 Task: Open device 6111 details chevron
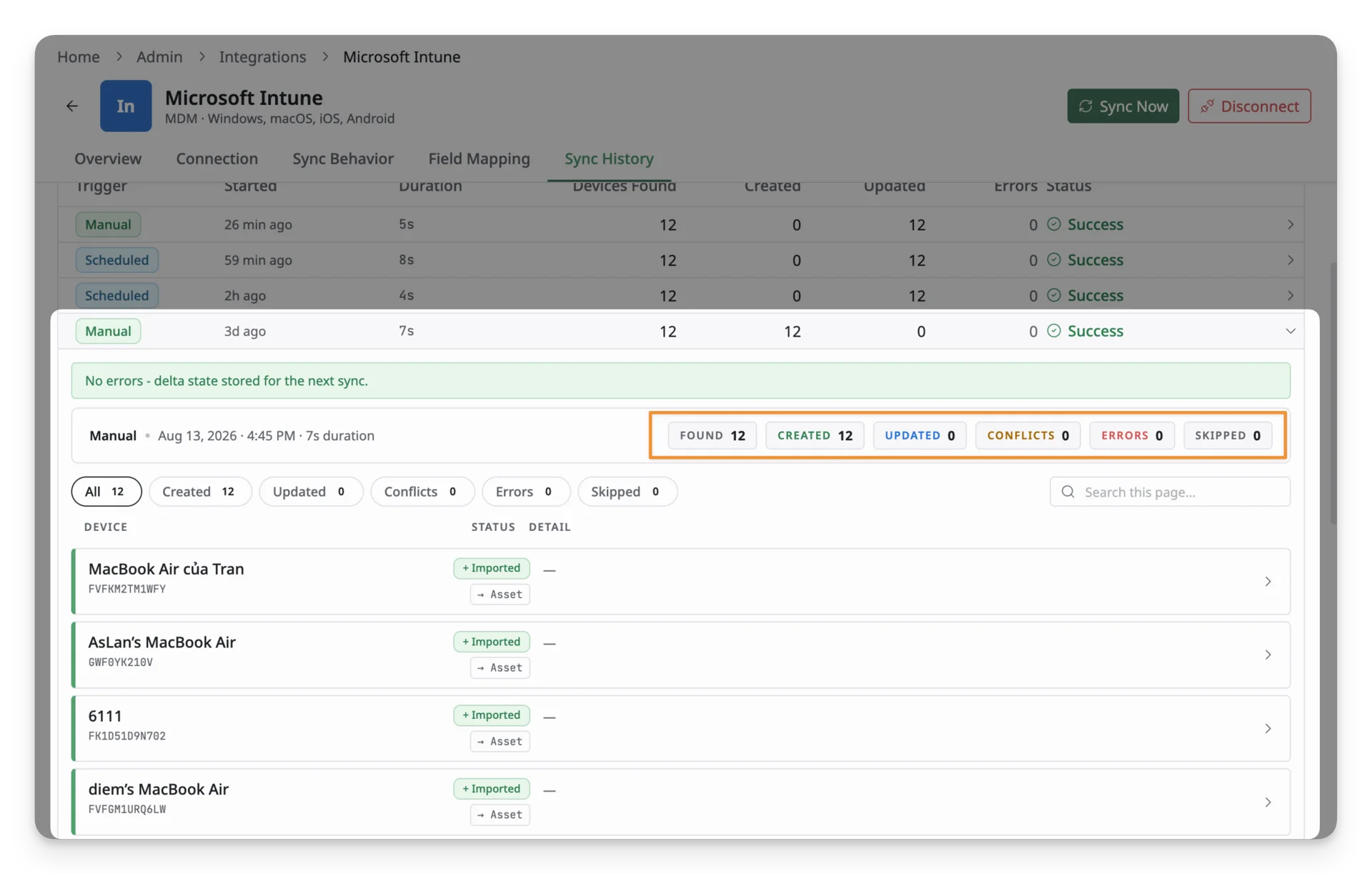[x=1268, y=728]
